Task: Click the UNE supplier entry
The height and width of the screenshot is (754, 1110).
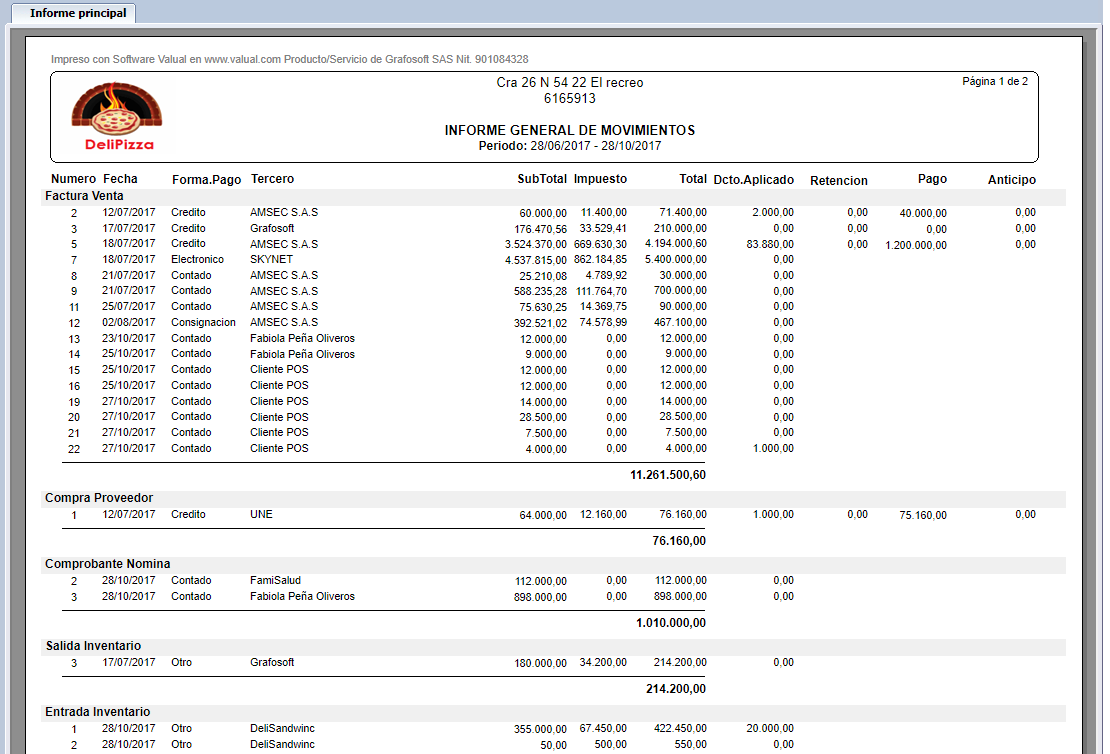Action: coord(261,515)
